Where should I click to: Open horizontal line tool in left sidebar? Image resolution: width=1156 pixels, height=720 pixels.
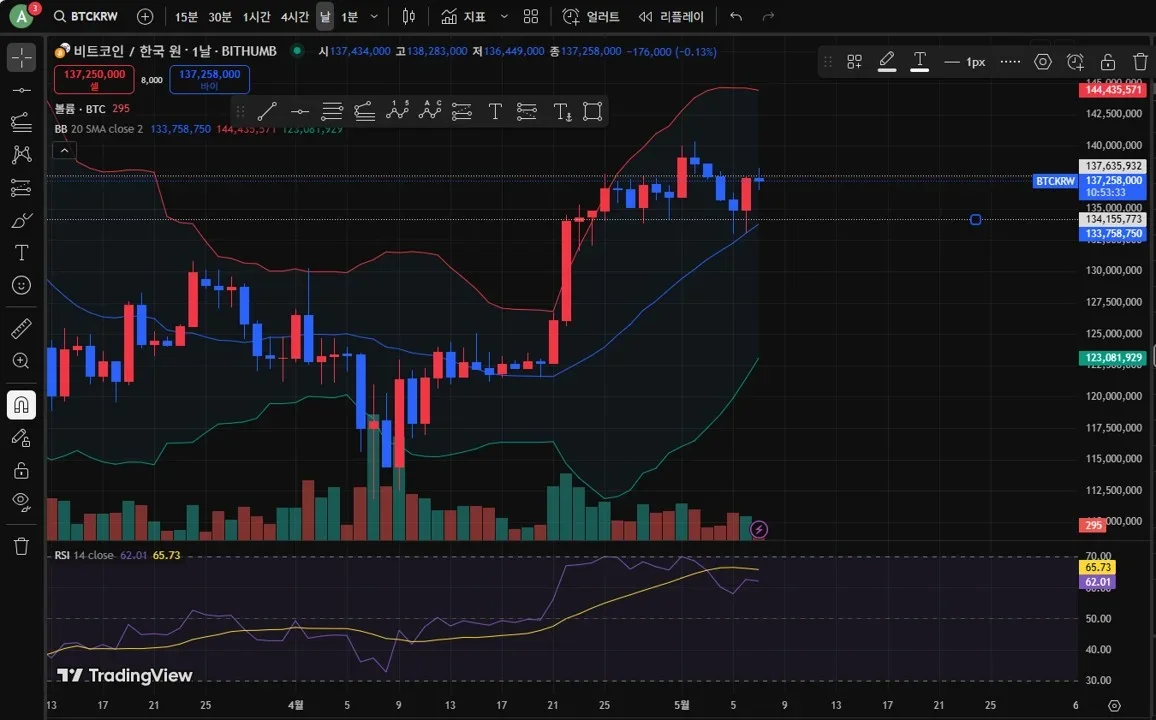point(21,90)
